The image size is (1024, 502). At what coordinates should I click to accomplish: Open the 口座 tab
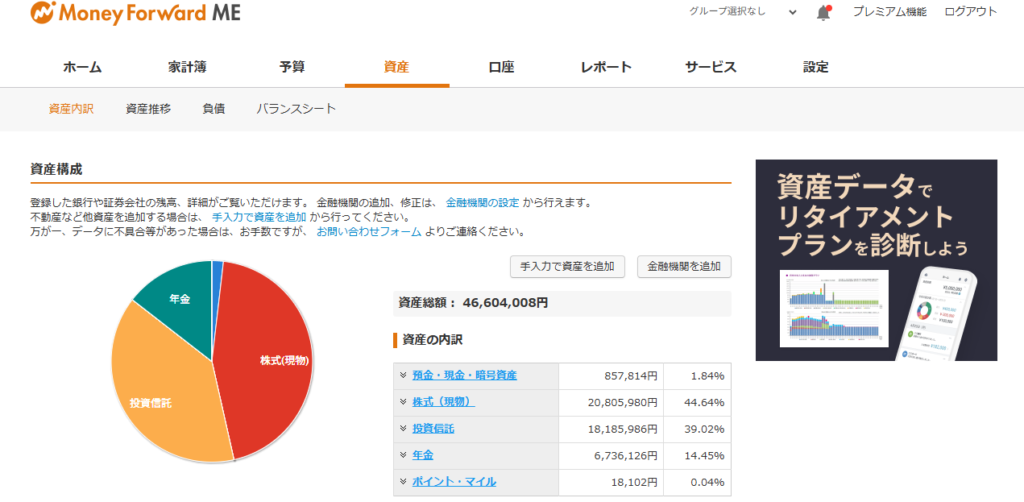(x=501, y=67)
